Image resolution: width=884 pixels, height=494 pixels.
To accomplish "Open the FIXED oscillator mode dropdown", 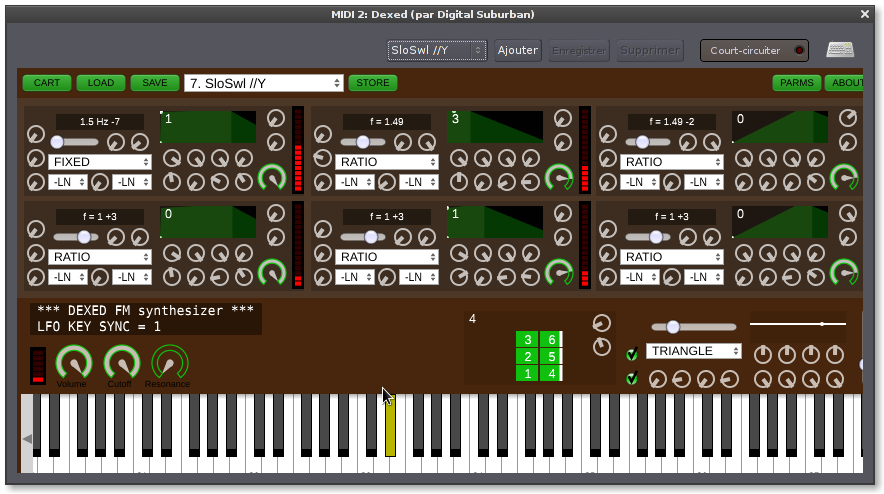I will (x=100, y=161).
